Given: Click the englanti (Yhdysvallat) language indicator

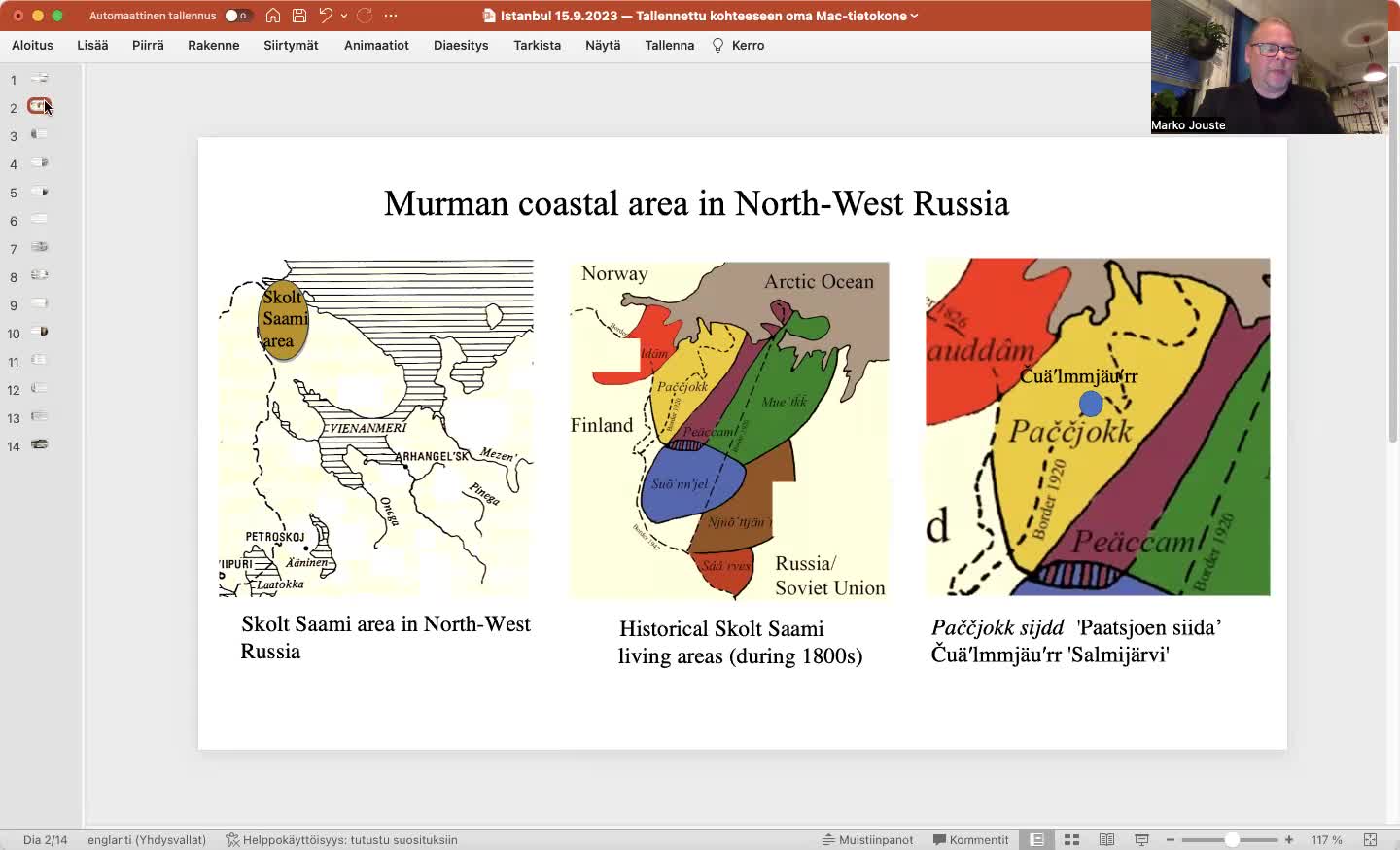Looking at the screenshot, I should point(147,839).
